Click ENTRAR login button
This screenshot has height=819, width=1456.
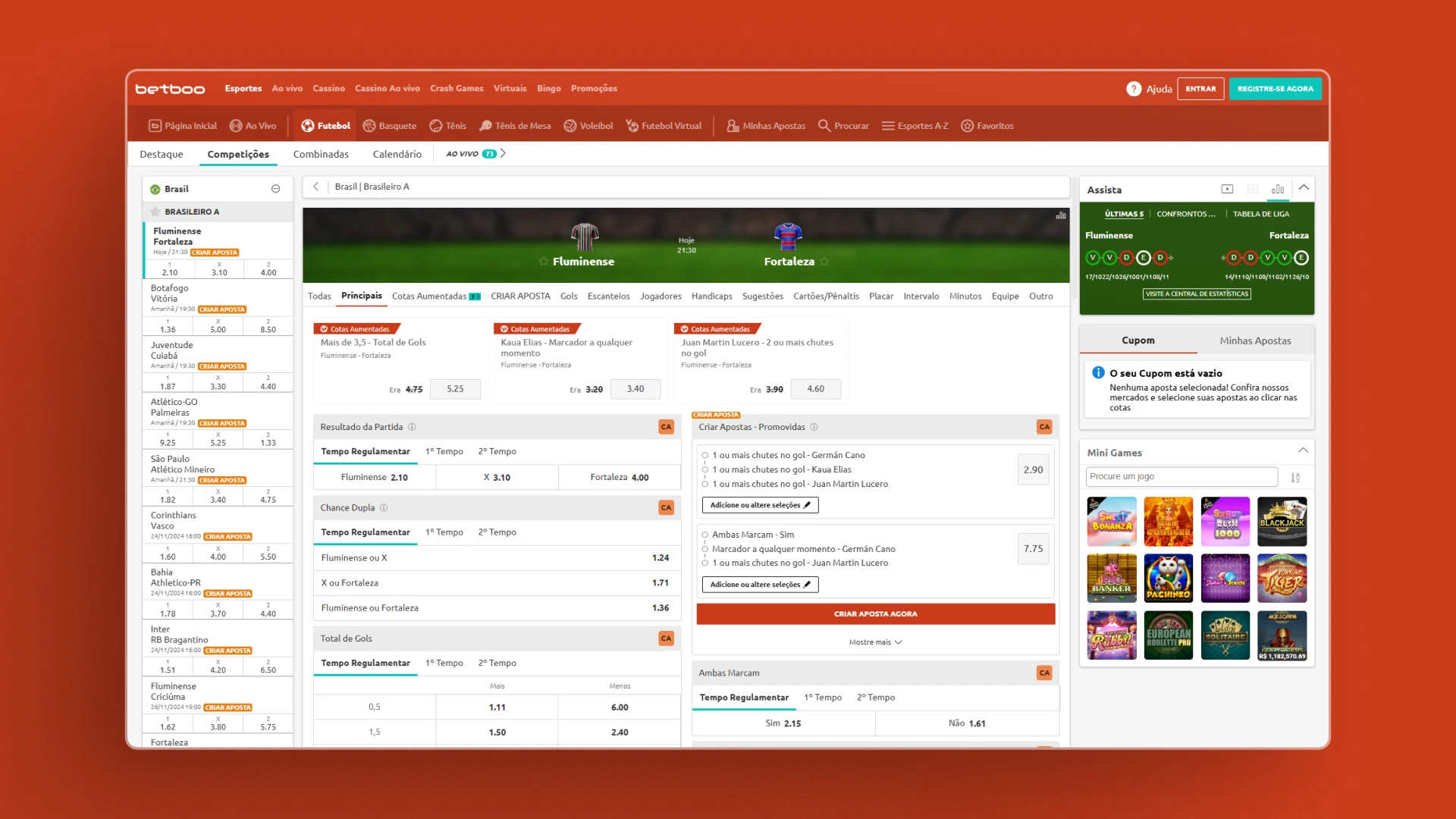1200,89
